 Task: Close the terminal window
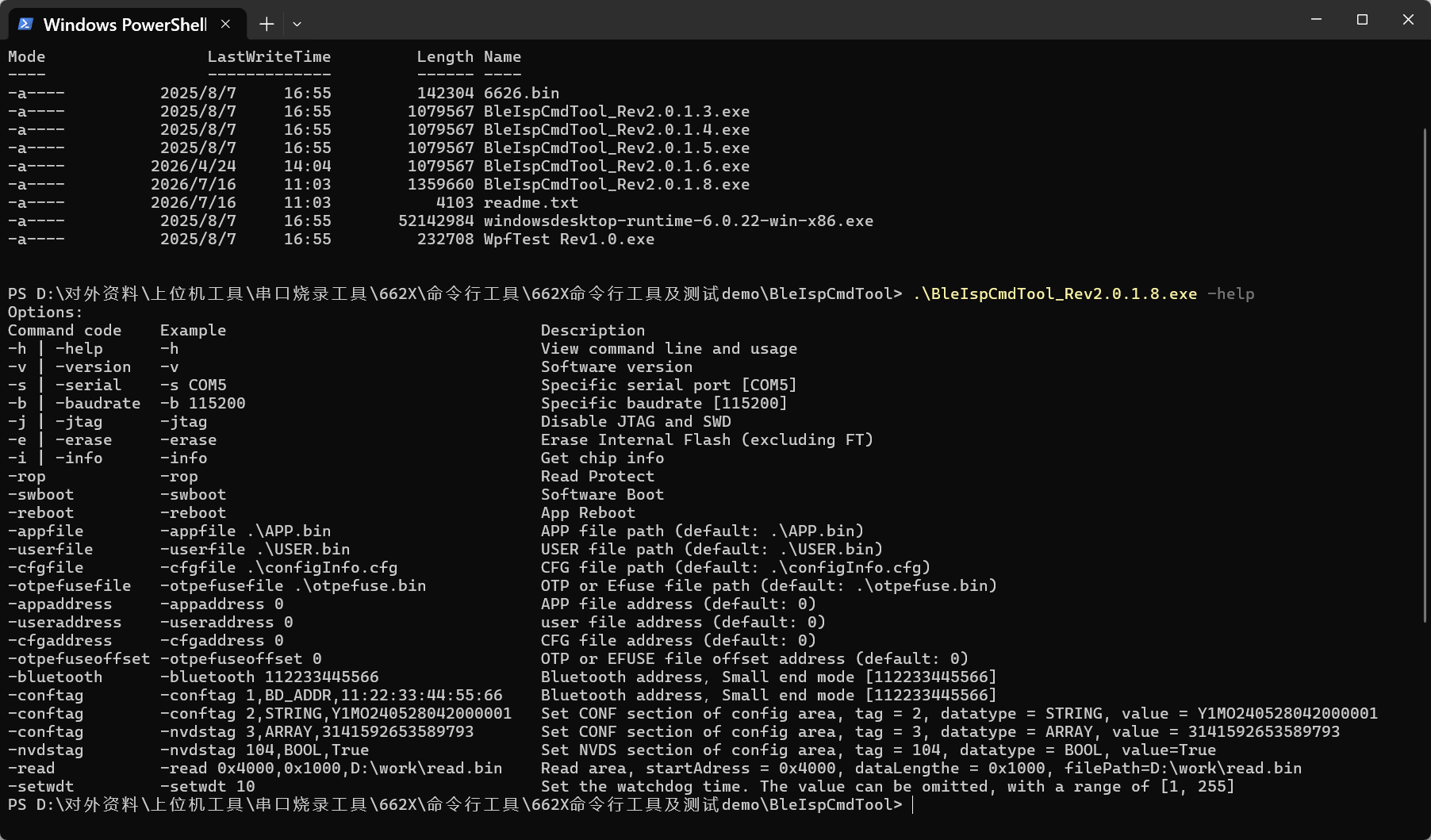(1408, 19)
